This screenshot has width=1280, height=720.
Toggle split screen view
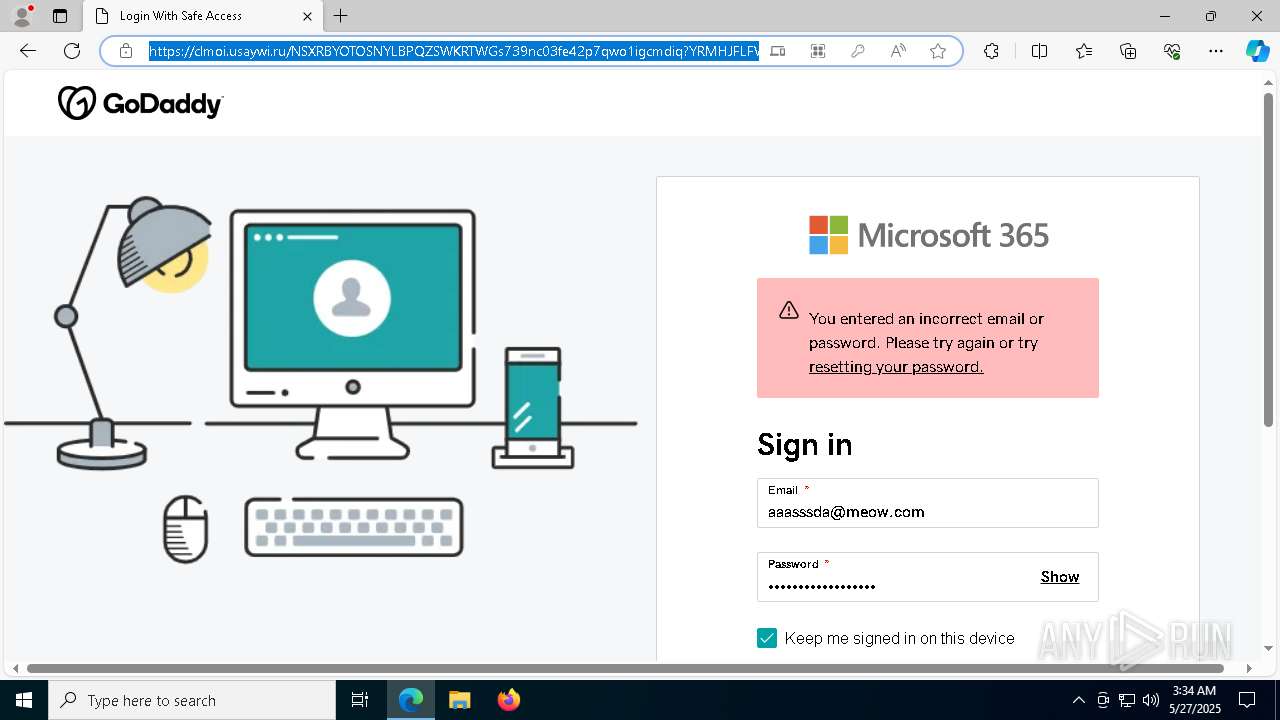[1039, 51]
